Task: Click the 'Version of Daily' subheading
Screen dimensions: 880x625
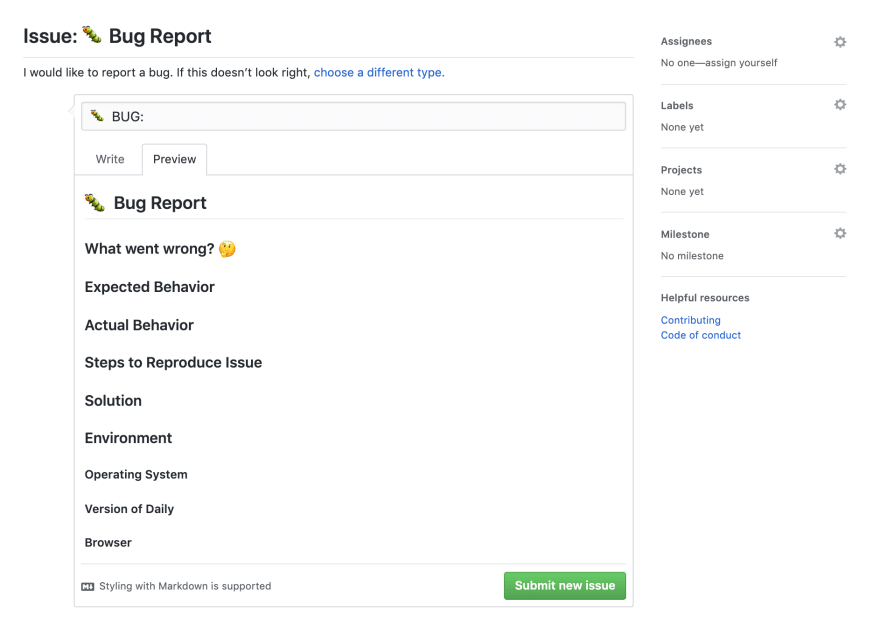Action: [x=129, y=509]
